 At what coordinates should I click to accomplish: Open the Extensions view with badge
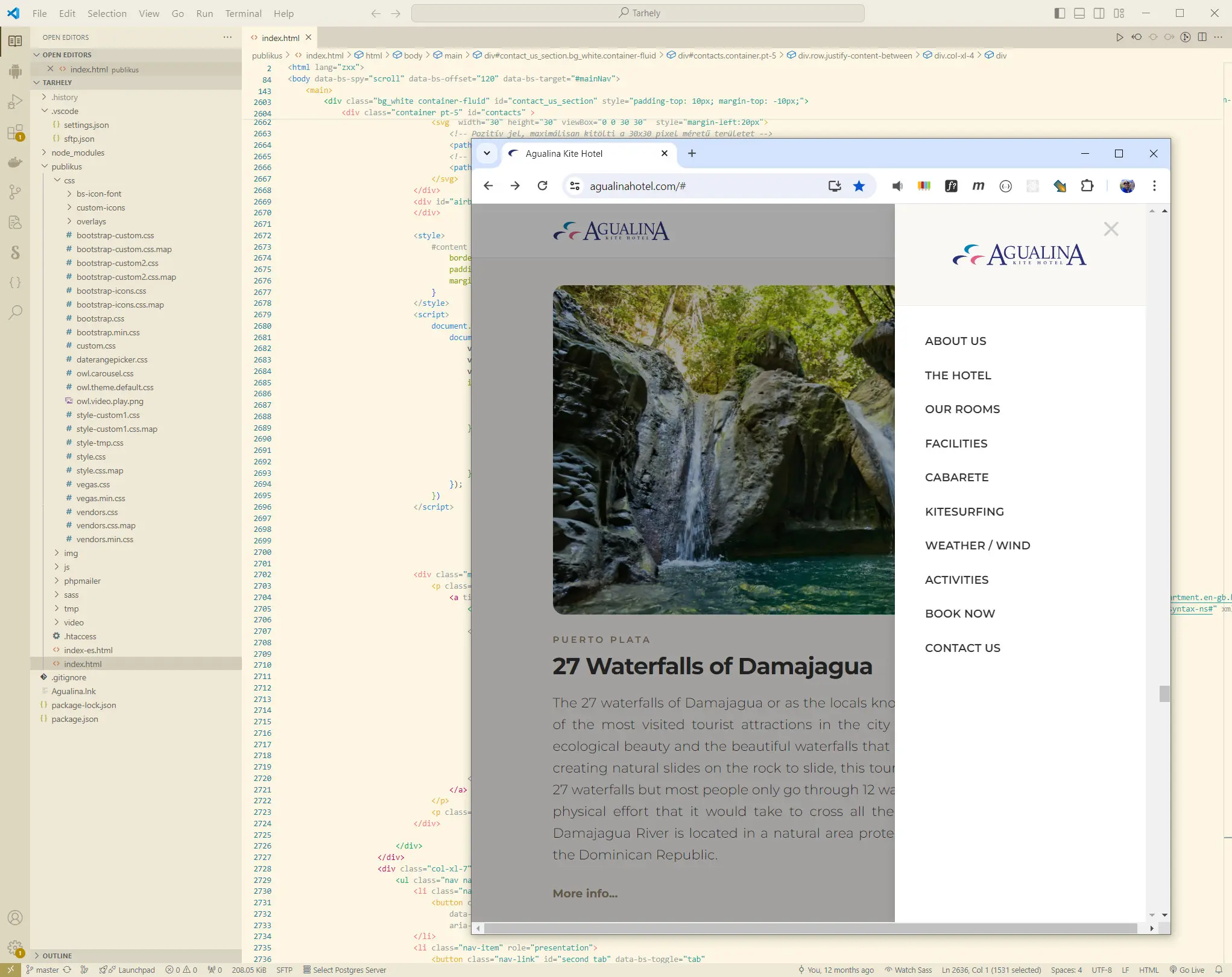pos(15,132)
